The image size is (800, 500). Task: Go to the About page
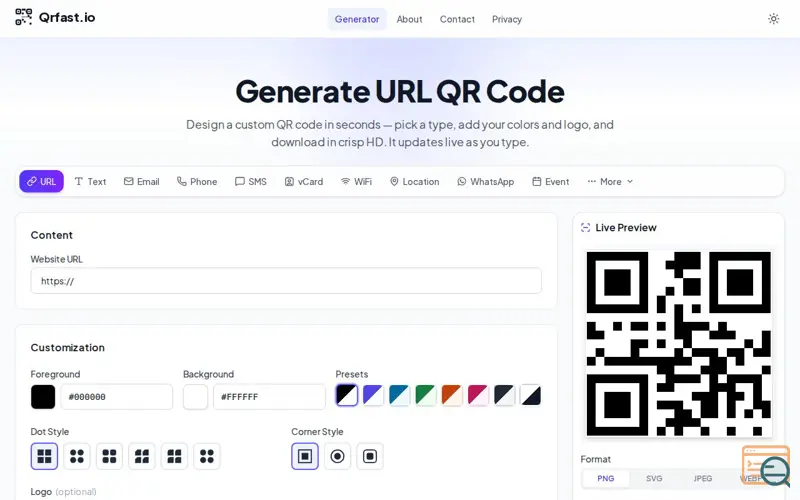pos(409,19)
